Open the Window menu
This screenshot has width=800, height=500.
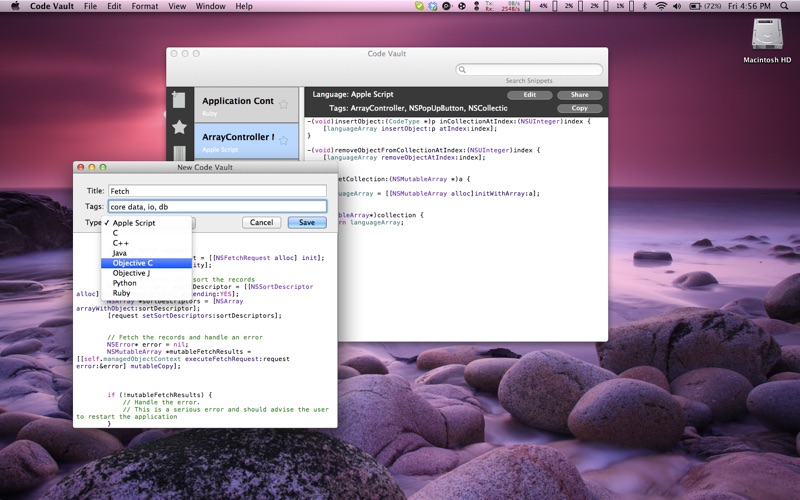210,6
